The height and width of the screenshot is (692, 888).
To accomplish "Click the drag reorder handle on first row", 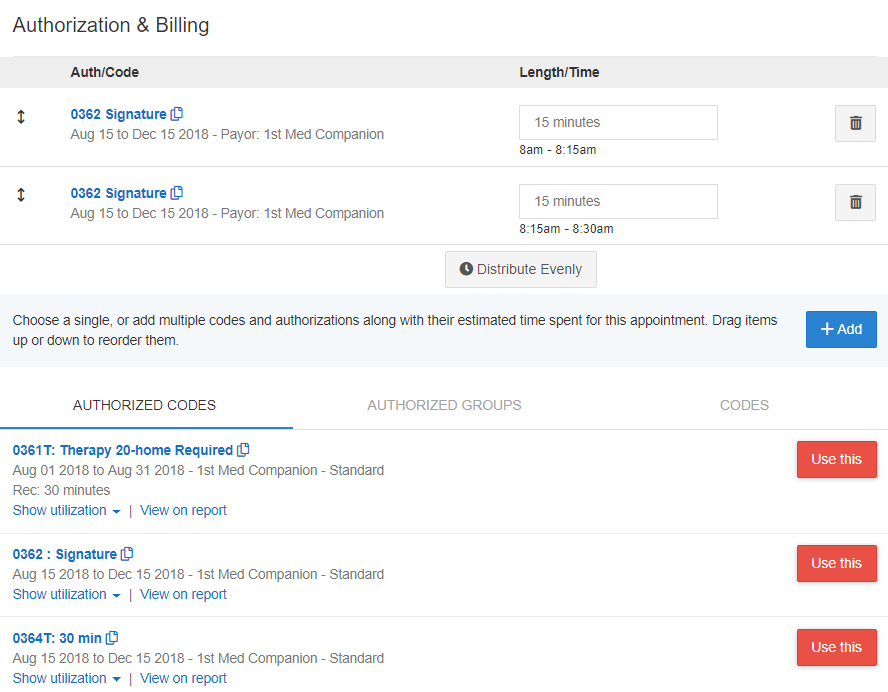I will pyautogui.click(x=20, y=116).
